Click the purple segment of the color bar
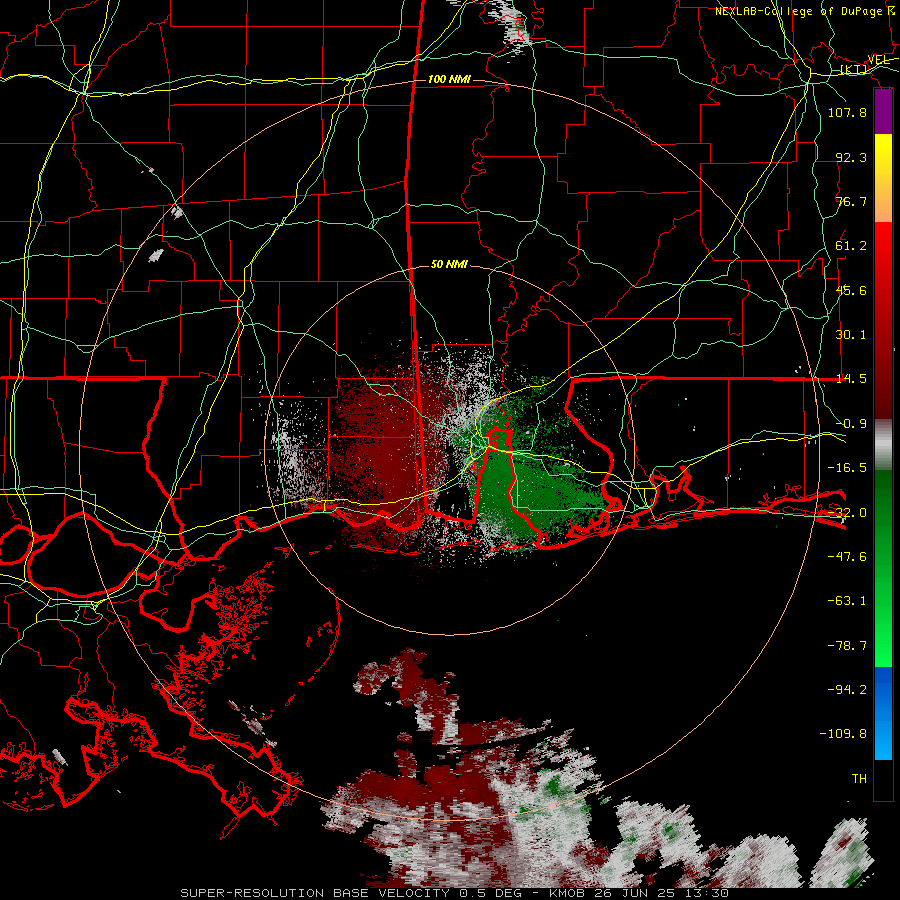Image resolution: width=900 pixels, height=900 pixels. (883, 111)
